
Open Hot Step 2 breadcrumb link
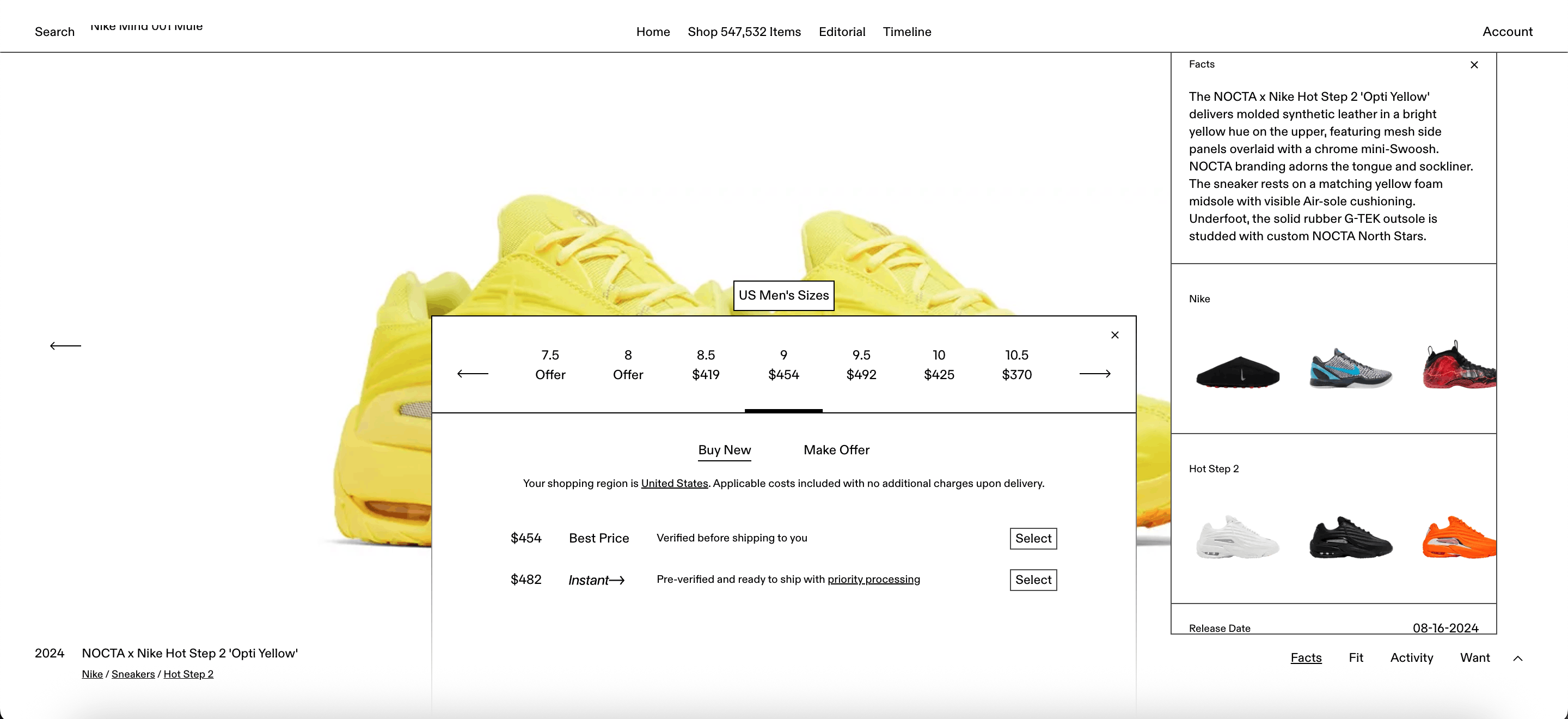189,674
